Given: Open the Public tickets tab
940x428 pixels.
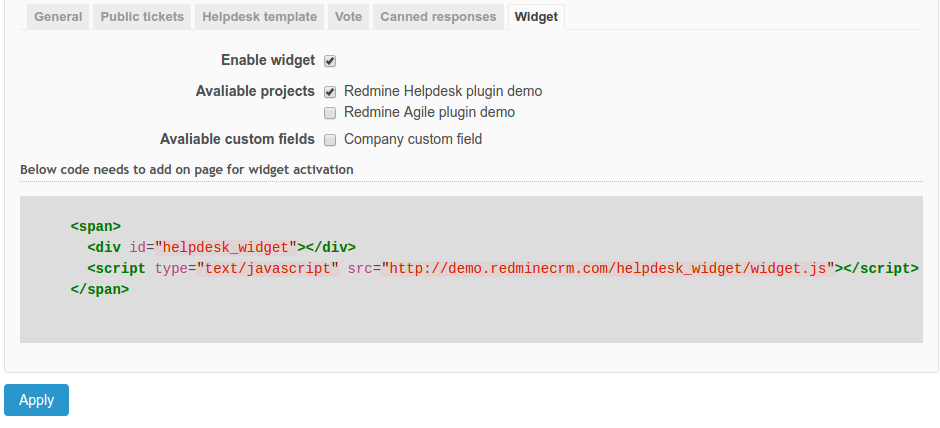Looking at the screenshot, I should coord(141,17).
